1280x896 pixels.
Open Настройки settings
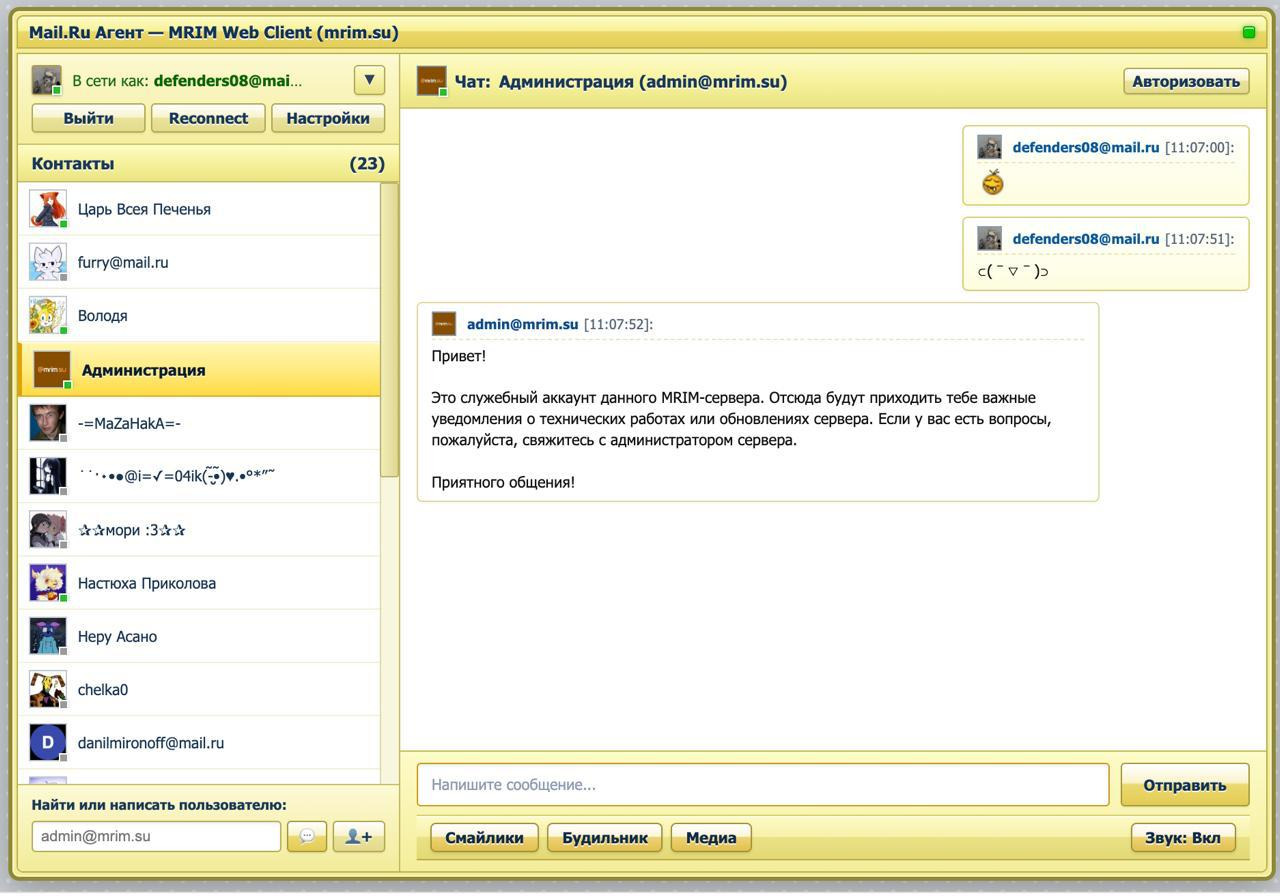pyautogui.click(x=328, y=118)
